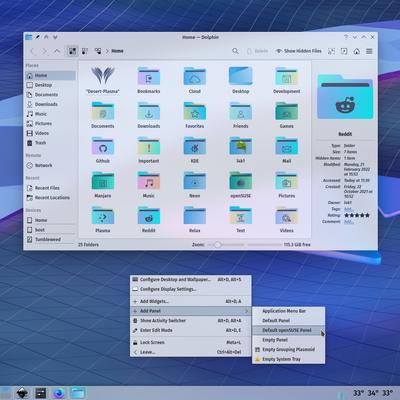Choose Lock Screen
This screenshot has height=400, width=400.
(190, 342)
